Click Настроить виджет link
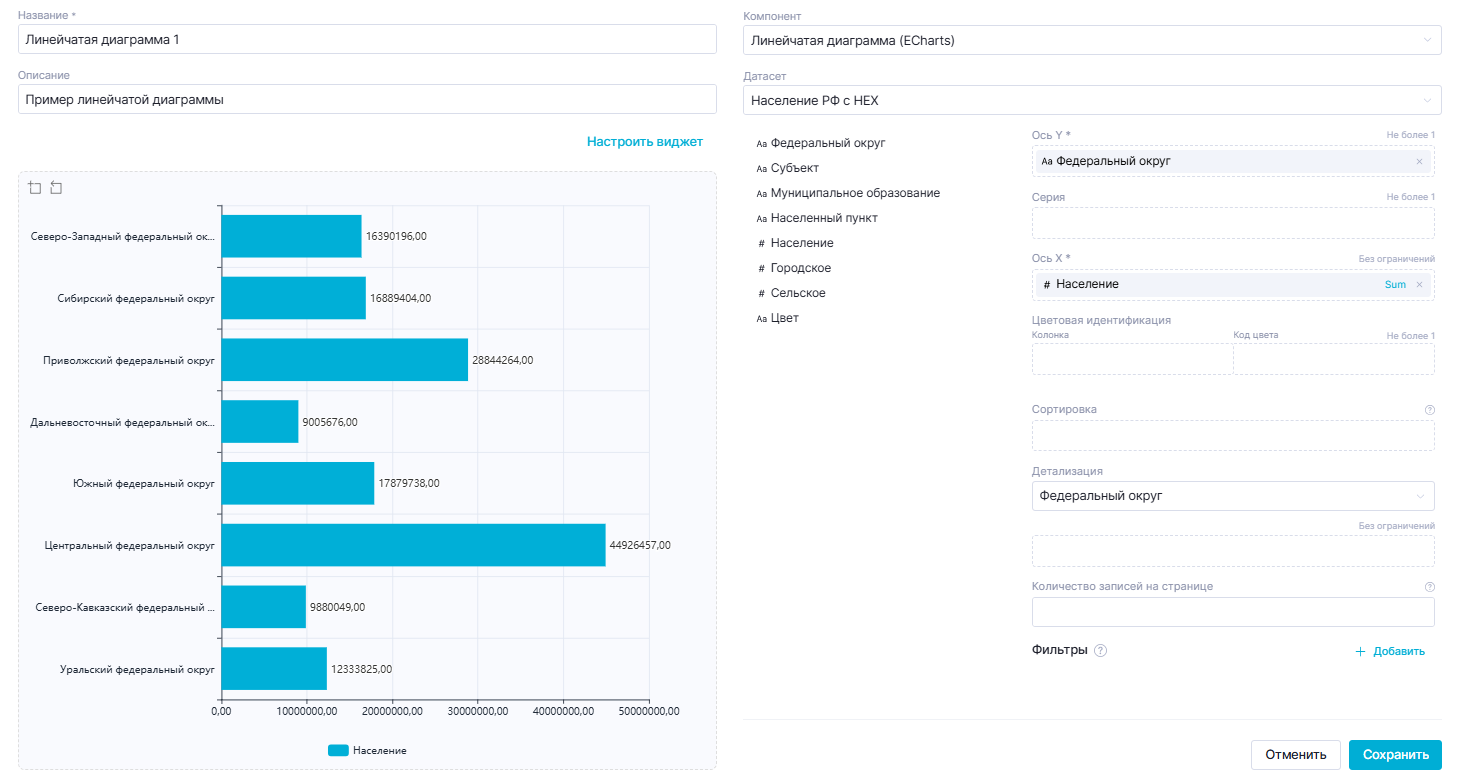 tap(644, 142)
